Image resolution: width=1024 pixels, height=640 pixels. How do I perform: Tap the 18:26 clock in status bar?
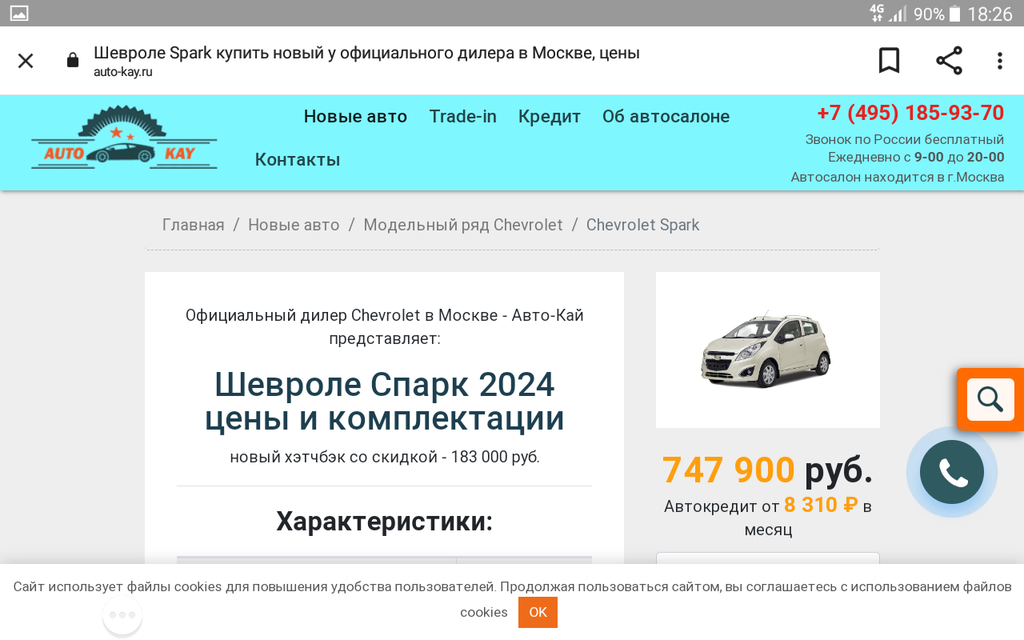click(989, 14)
